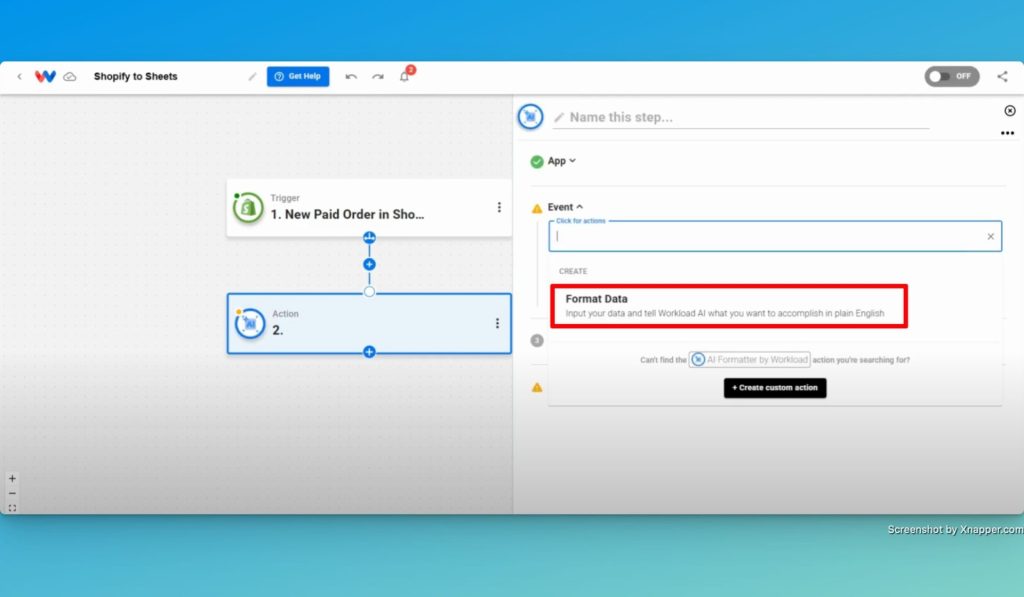Focus the Name this step field
This screenshot has width=1024, height=597.
coord(741,118)
